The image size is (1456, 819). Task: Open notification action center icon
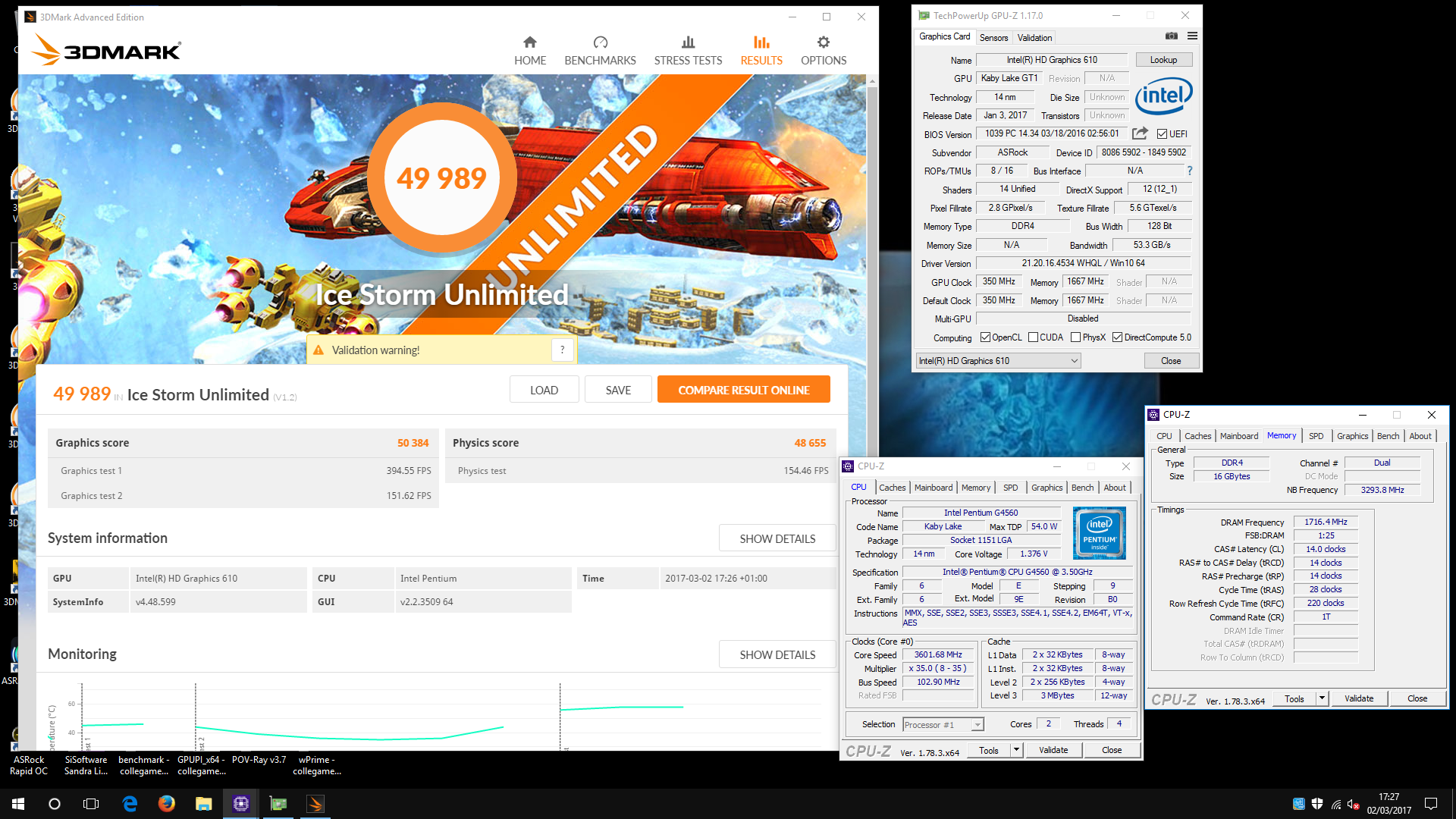point(1431,804)
